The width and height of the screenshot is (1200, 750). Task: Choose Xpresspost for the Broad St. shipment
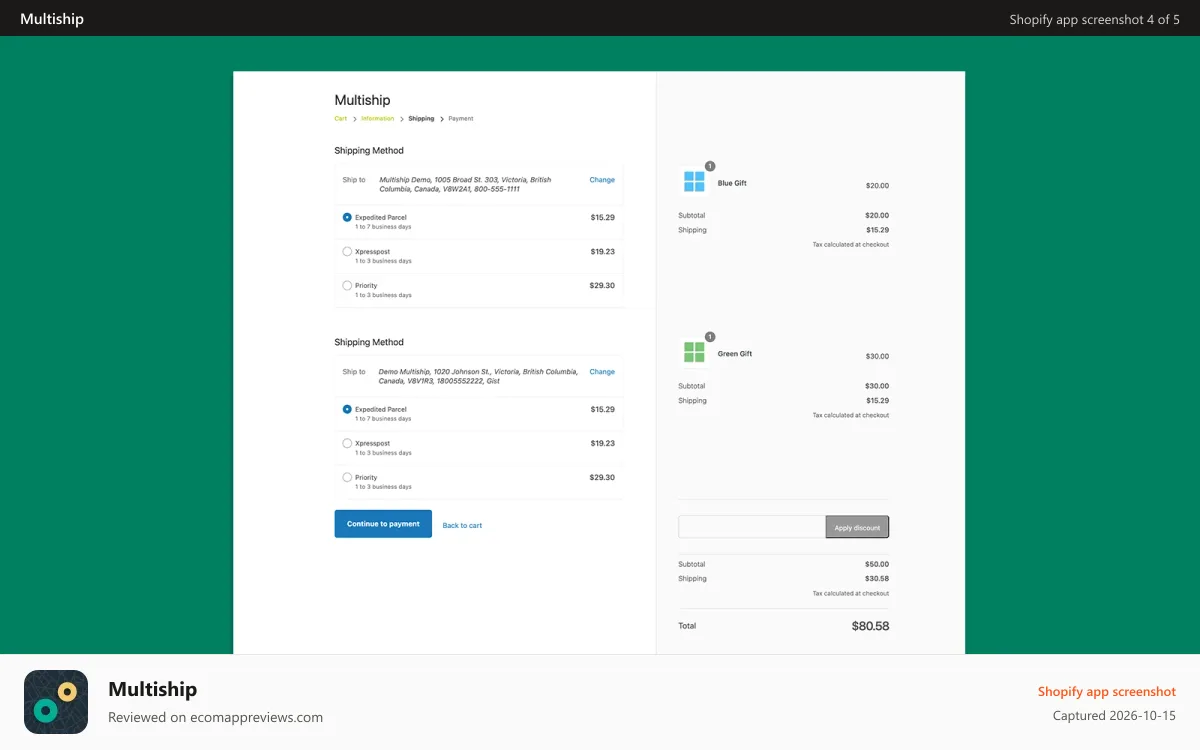click(x=347, y=251)
